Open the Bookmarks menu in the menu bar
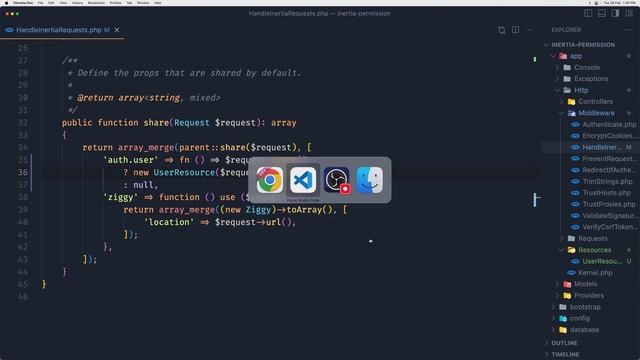The image size is (640, 360). pos(96,3)
